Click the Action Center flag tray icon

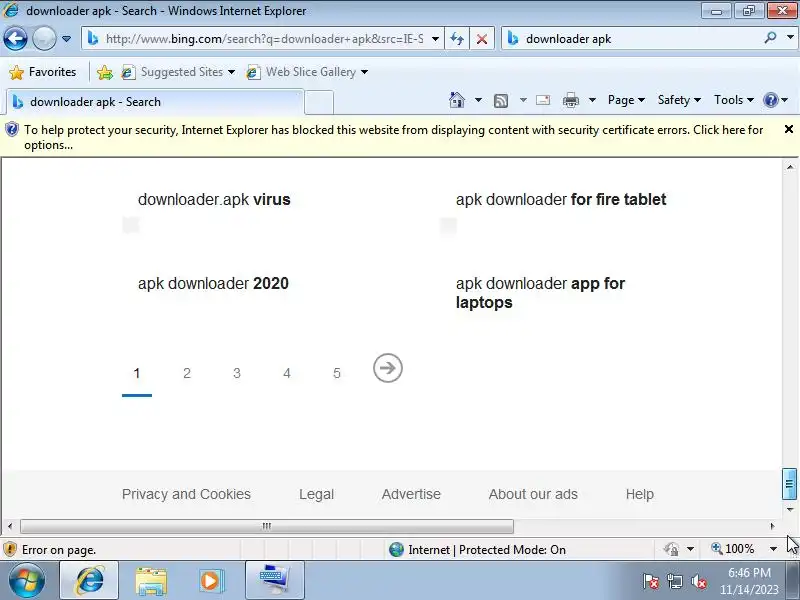click(650, 581)
